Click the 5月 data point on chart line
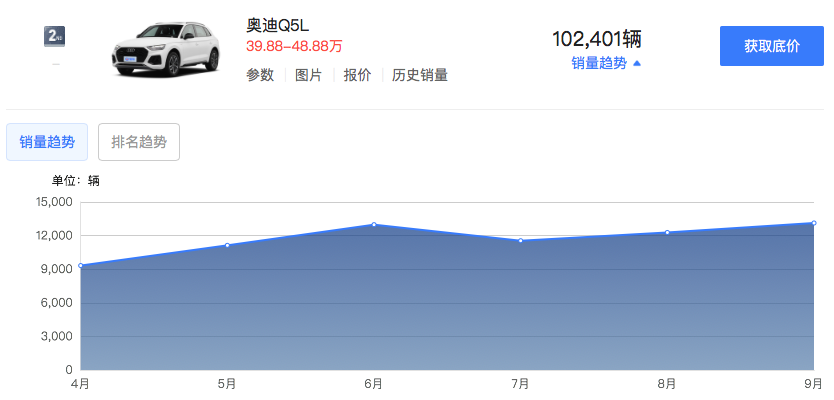834x400 pixels. 227,245
